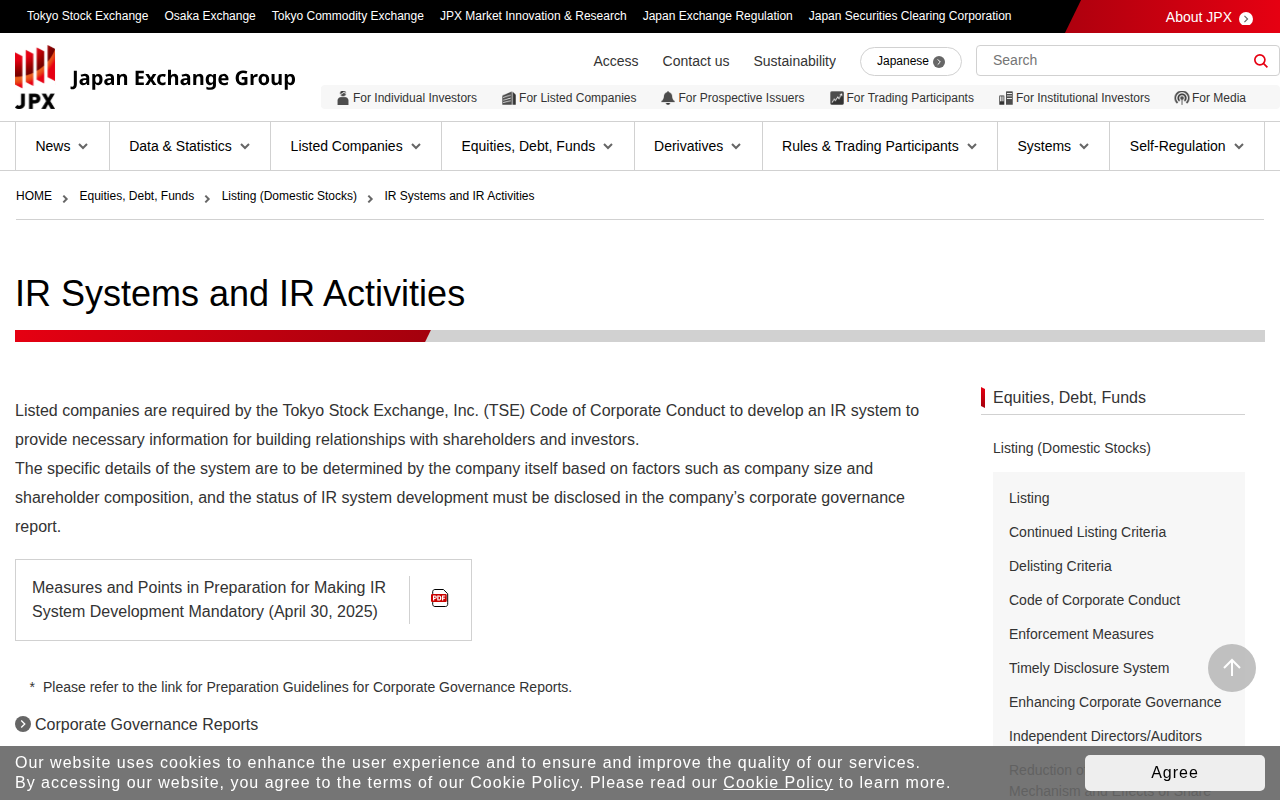Image resolution: width=1280 pixels, height=800 pixels.
Task: Click the For Media broadcast icon
Action: tap(1181, 98)
